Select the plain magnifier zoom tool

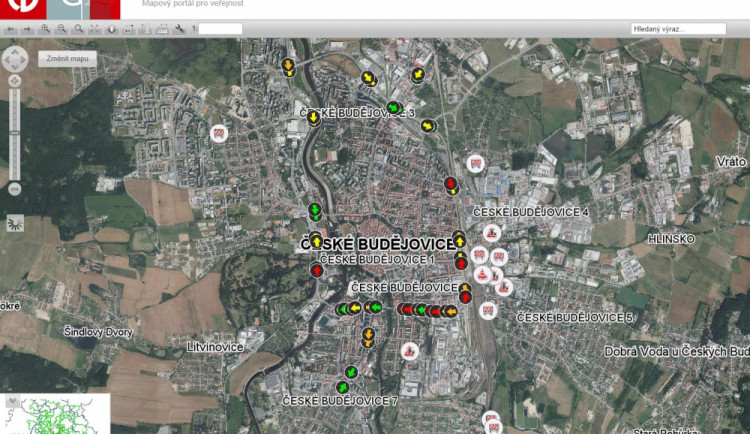click(x=78, y=29)
